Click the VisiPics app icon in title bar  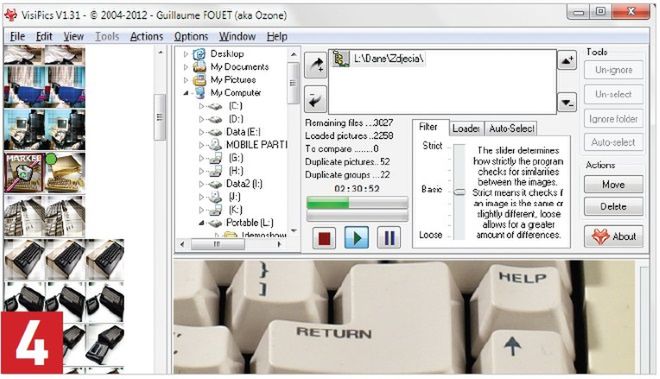pyautogui.click(x=11, y=15)
